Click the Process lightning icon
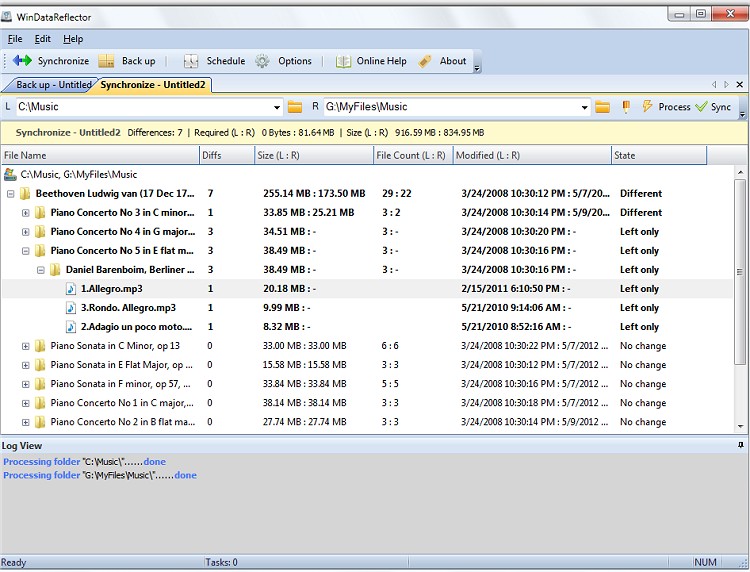The width and height of the screenshot is (750, 572). (647, 106)
